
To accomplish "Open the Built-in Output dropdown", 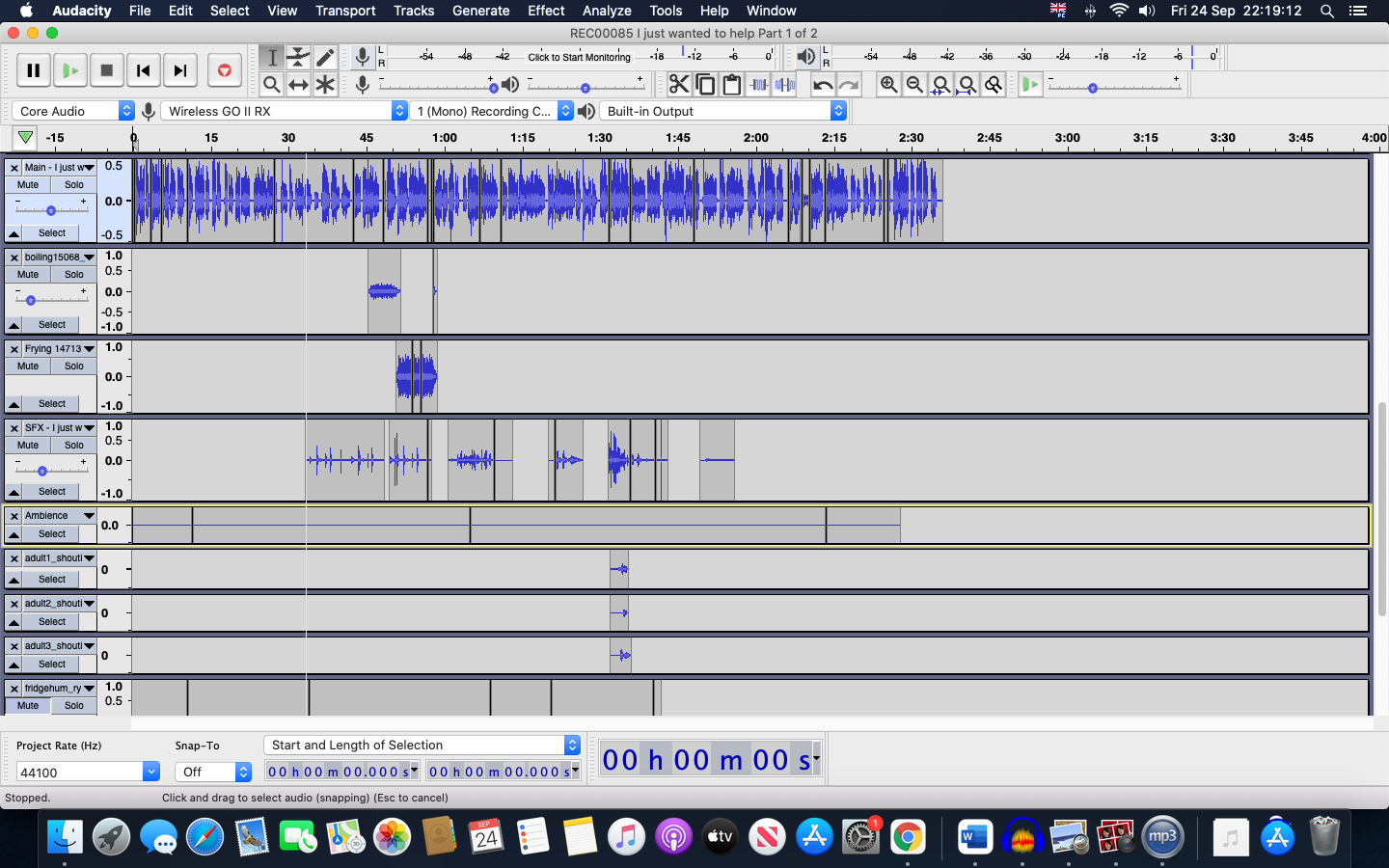I will (x=723, y=111).
